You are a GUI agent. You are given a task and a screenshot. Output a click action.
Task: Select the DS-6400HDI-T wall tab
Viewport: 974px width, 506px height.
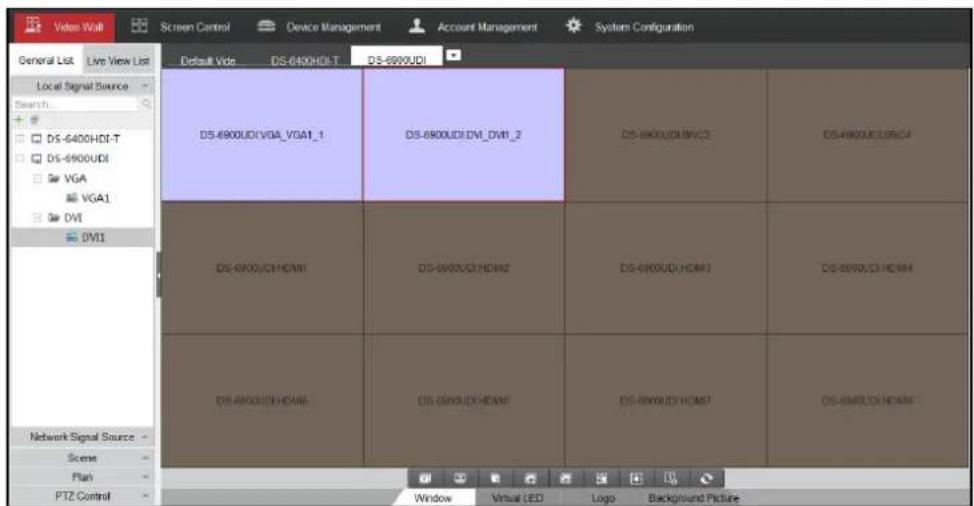(x=304, y=60)
